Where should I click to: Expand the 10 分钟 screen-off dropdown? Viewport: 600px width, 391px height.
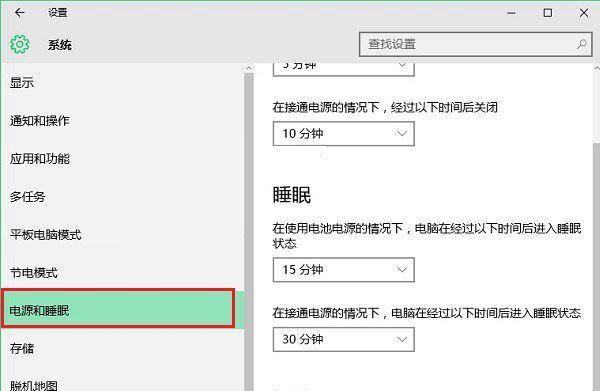344,134
